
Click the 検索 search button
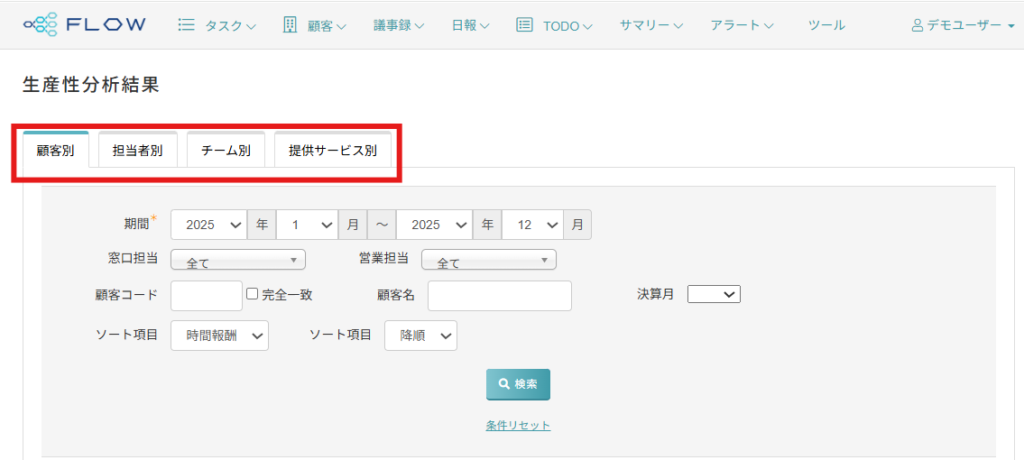coord(518,384)
